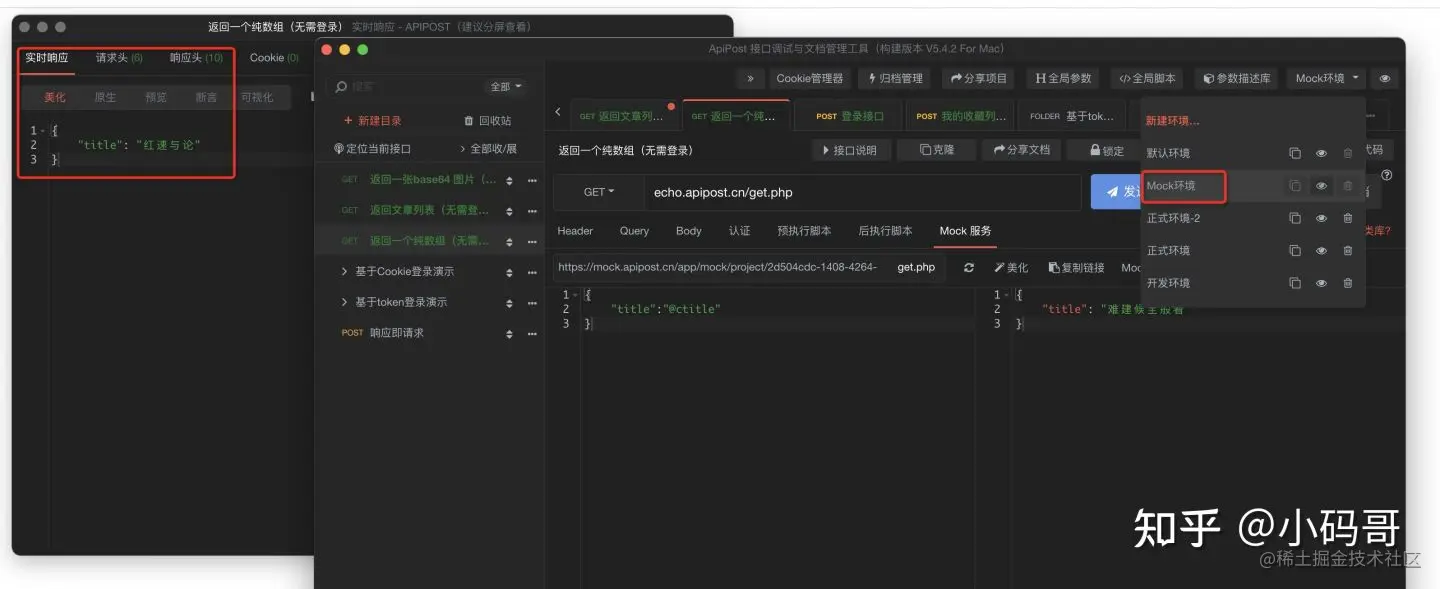Expand the 基于Cookie登录演示 folder

point(344,271)
